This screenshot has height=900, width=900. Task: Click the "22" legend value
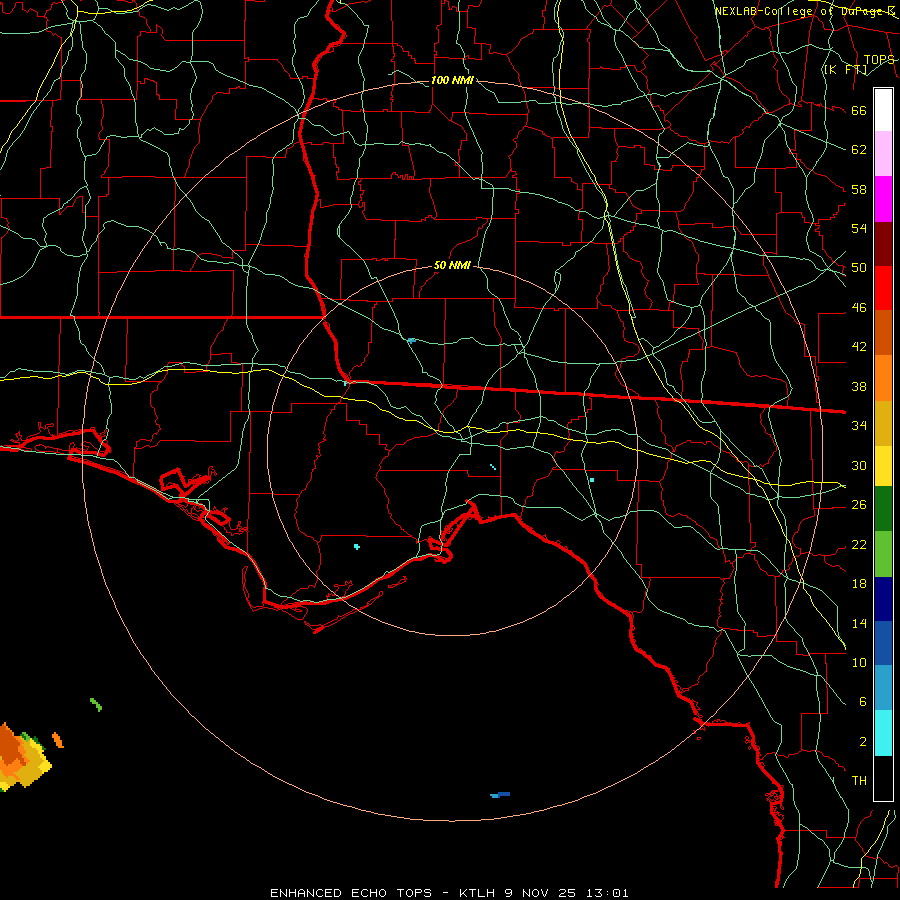(x=859, y=544)
